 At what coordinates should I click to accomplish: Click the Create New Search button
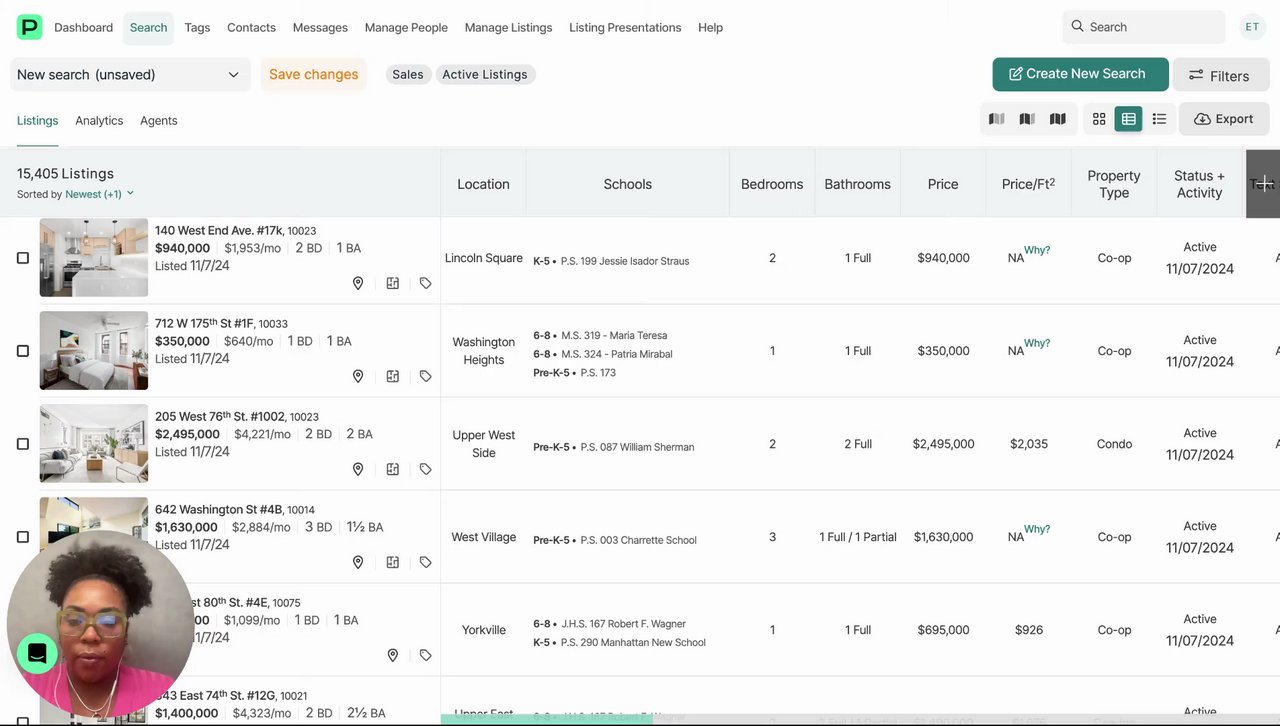1080,74
